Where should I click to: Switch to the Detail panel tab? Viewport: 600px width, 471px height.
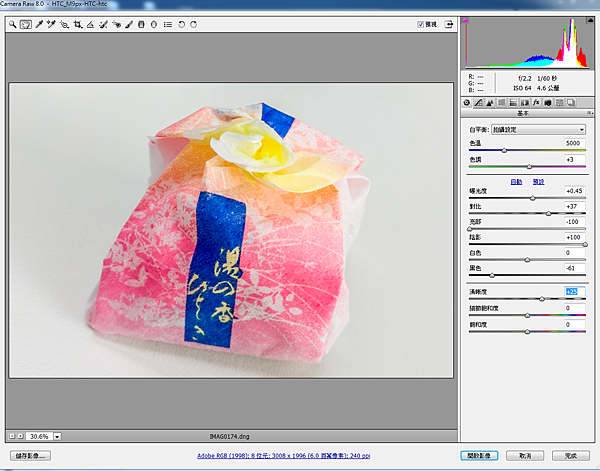pos(490,103)
